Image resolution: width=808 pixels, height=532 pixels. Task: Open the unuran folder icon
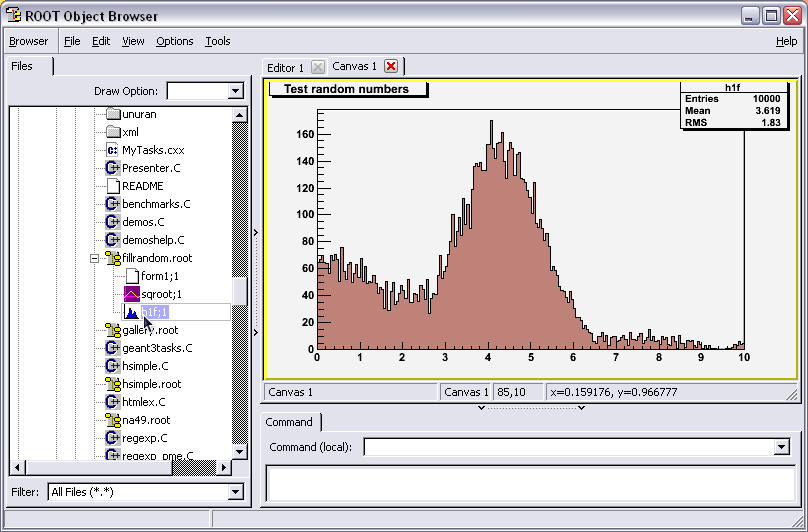(113, 114)
